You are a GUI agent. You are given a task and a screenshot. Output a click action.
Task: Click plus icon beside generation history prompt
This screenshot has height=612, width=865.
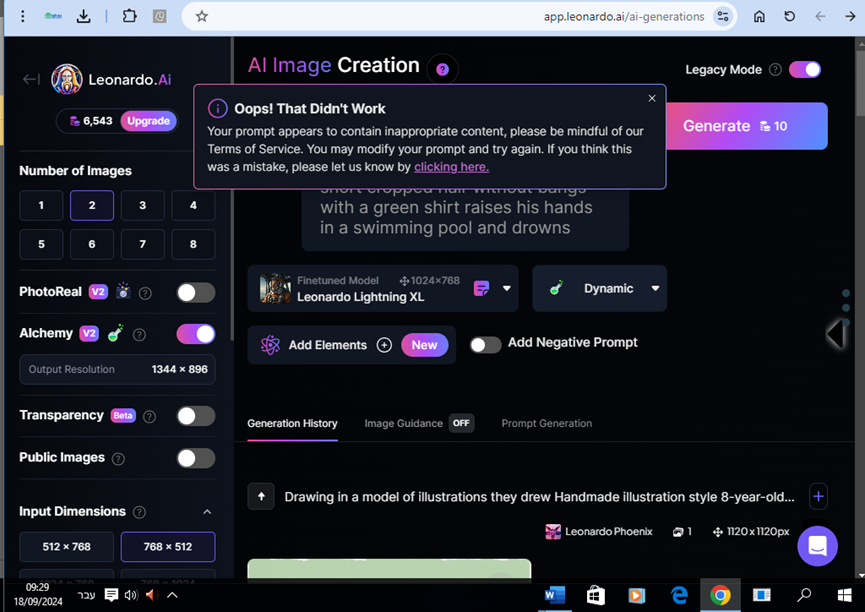[x=818, y=496]
